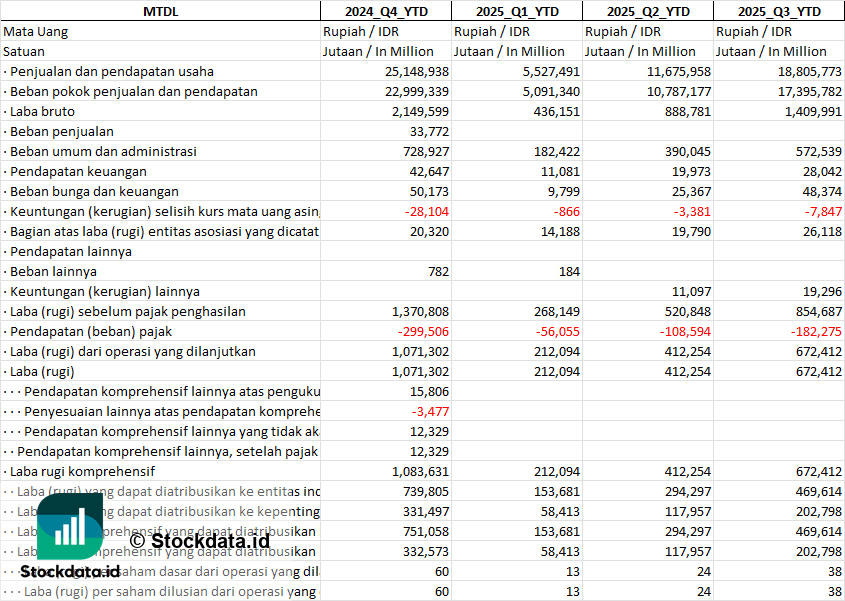Click the value 22,999,339
The height and width of the screenshot is (601, 845).
click(417, 92)
